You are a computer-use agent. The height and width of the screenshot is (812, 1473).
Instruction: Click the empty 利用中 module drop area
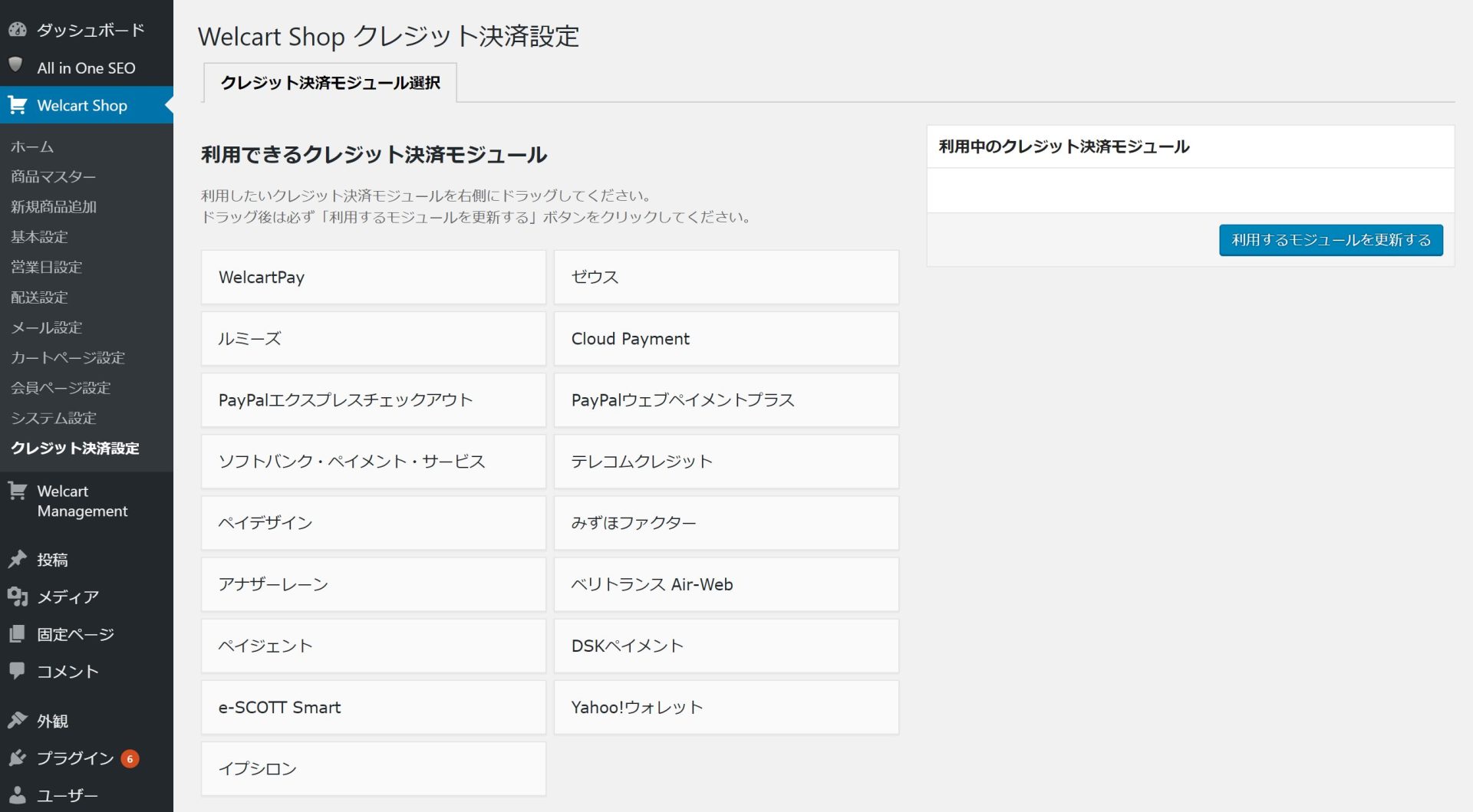[1191, 190]
